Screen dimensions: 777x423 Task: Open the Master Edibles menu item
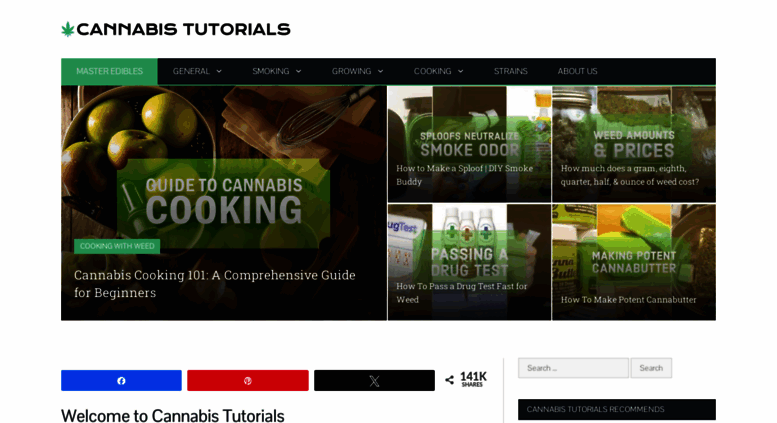[110, 71]
